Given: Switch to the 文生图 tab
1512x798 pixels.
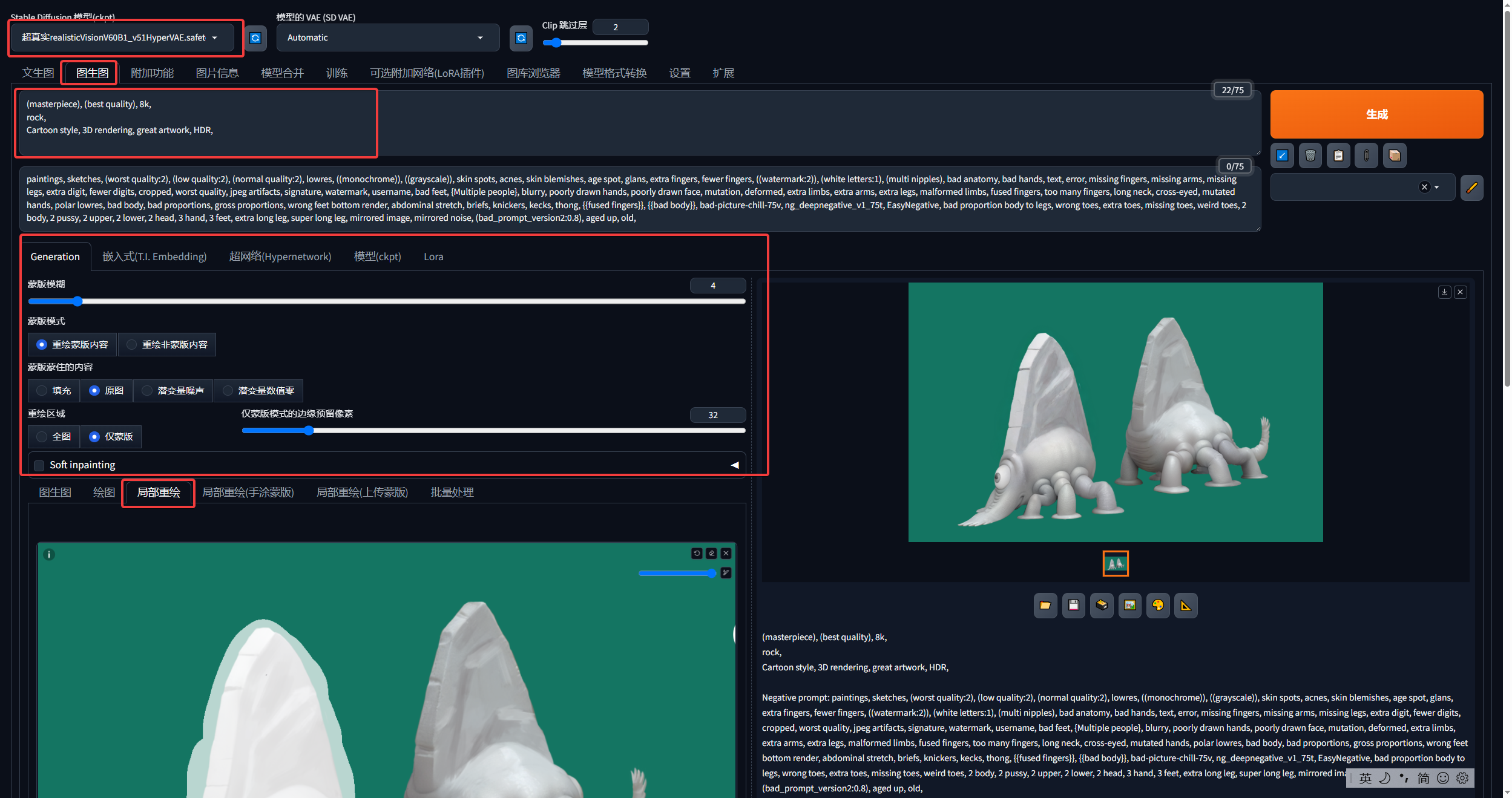Looking at the screenshot, I should pos(38,73).
